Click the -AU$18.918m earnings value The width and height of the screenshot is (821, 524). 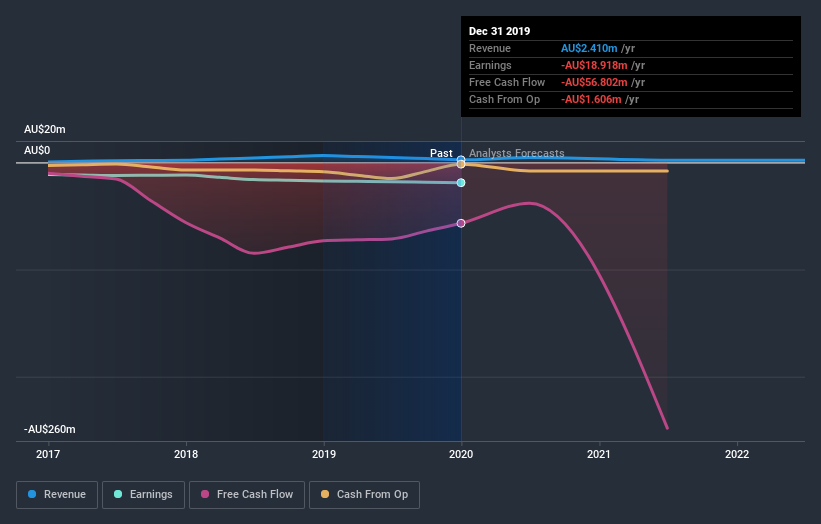pos(594,65)
